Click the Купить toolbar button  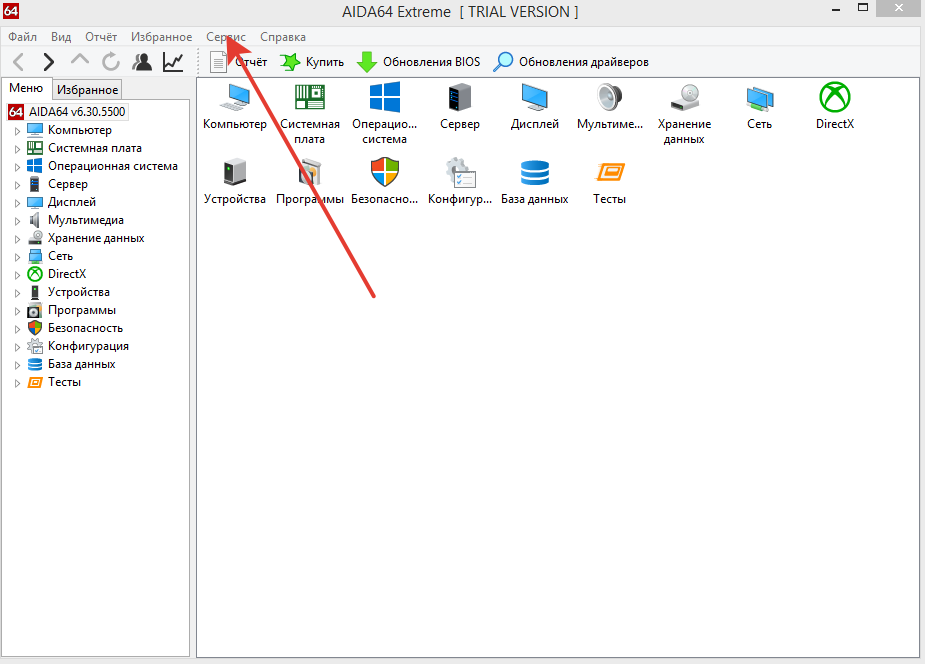(312, 62)
